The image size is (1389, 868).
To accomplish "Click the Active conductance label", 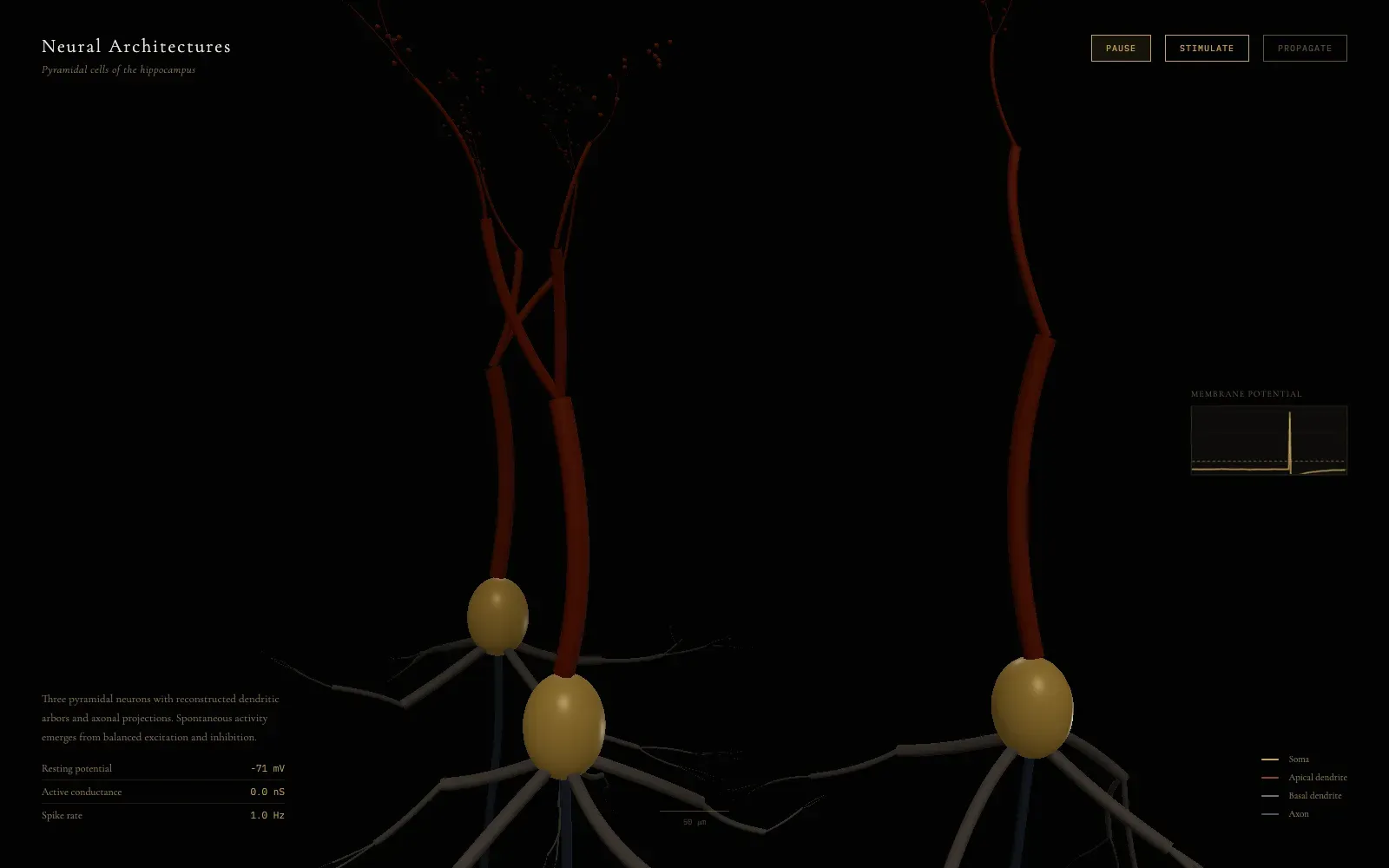I will (x=82, y=792).
